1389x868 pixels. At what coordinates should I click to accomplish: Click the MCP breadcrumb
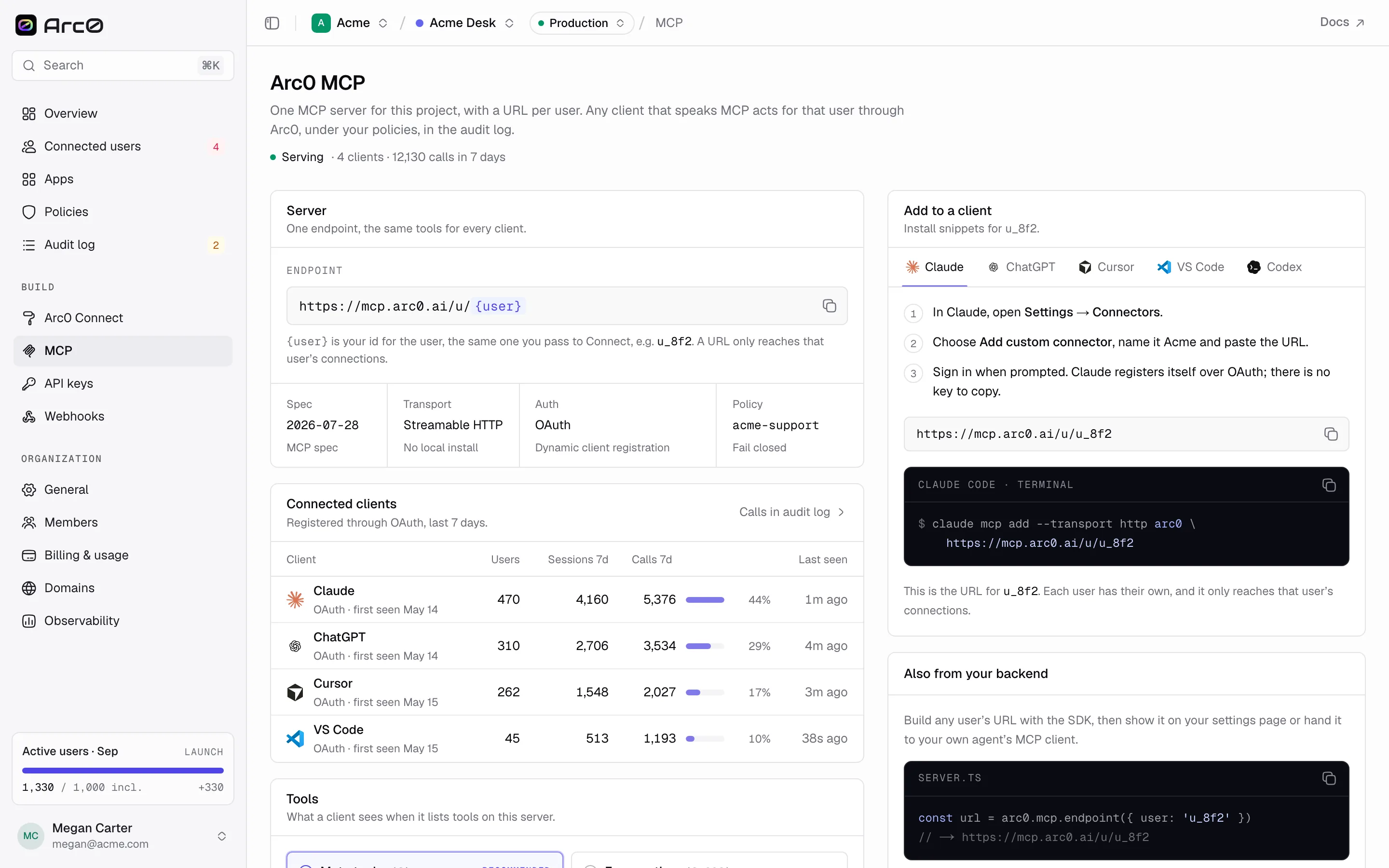coord(668,23)
